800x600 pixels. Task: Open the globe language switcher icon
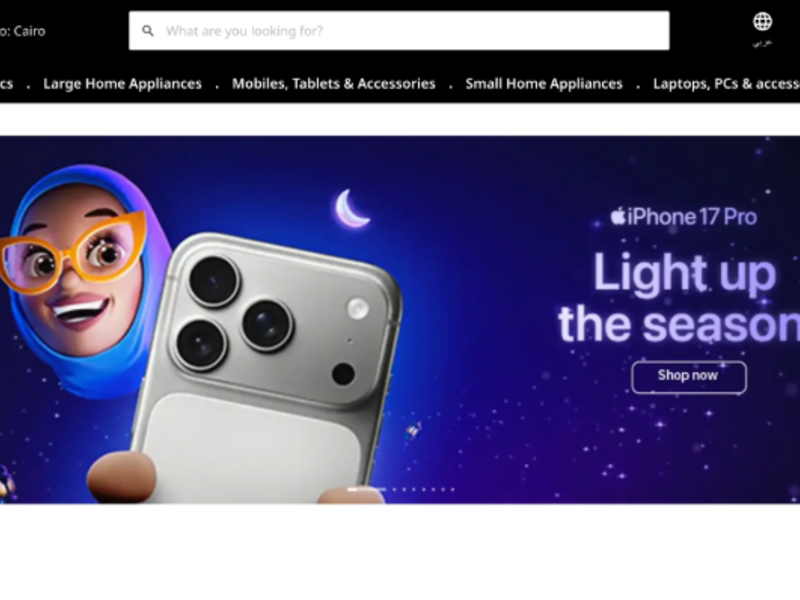coord(762,21)
